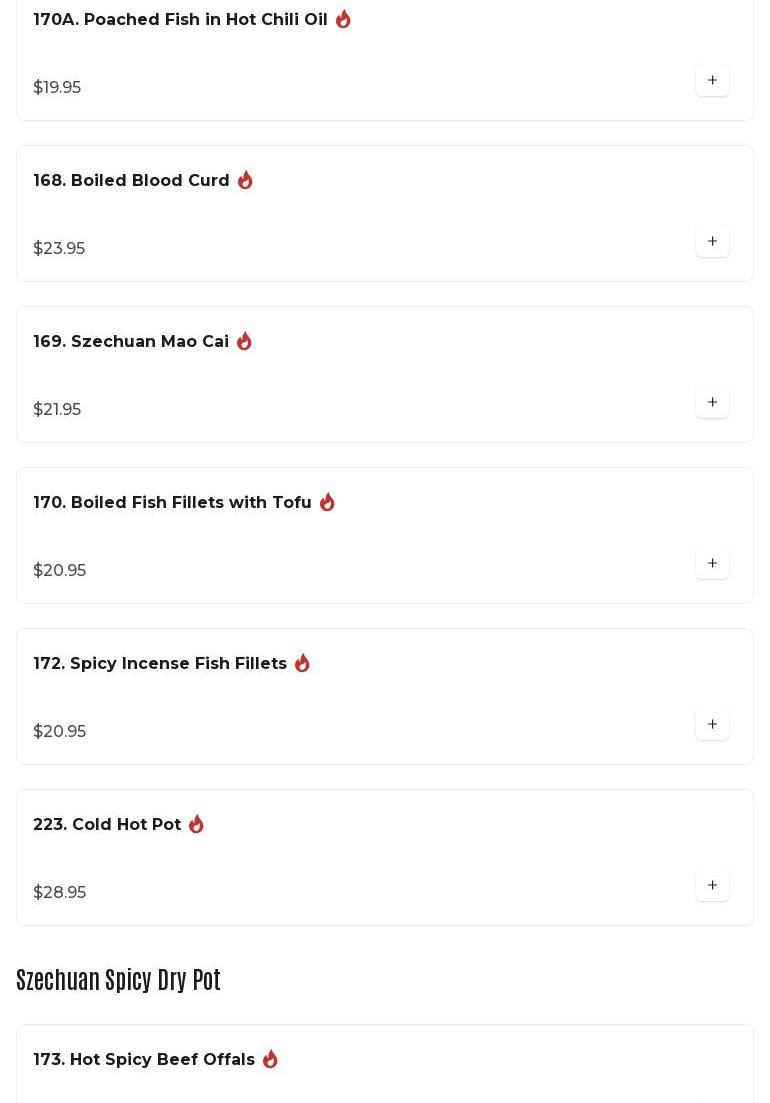Click flame icon next to Szechuan Mao Cai
Viewport: 770px width, 1103px height.
[x=244, y=341]
